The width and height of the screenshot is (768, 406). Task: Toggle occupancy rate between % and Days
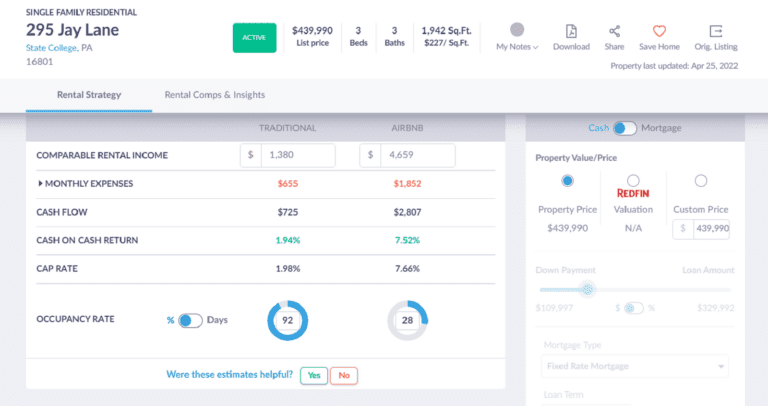point(190,320)
